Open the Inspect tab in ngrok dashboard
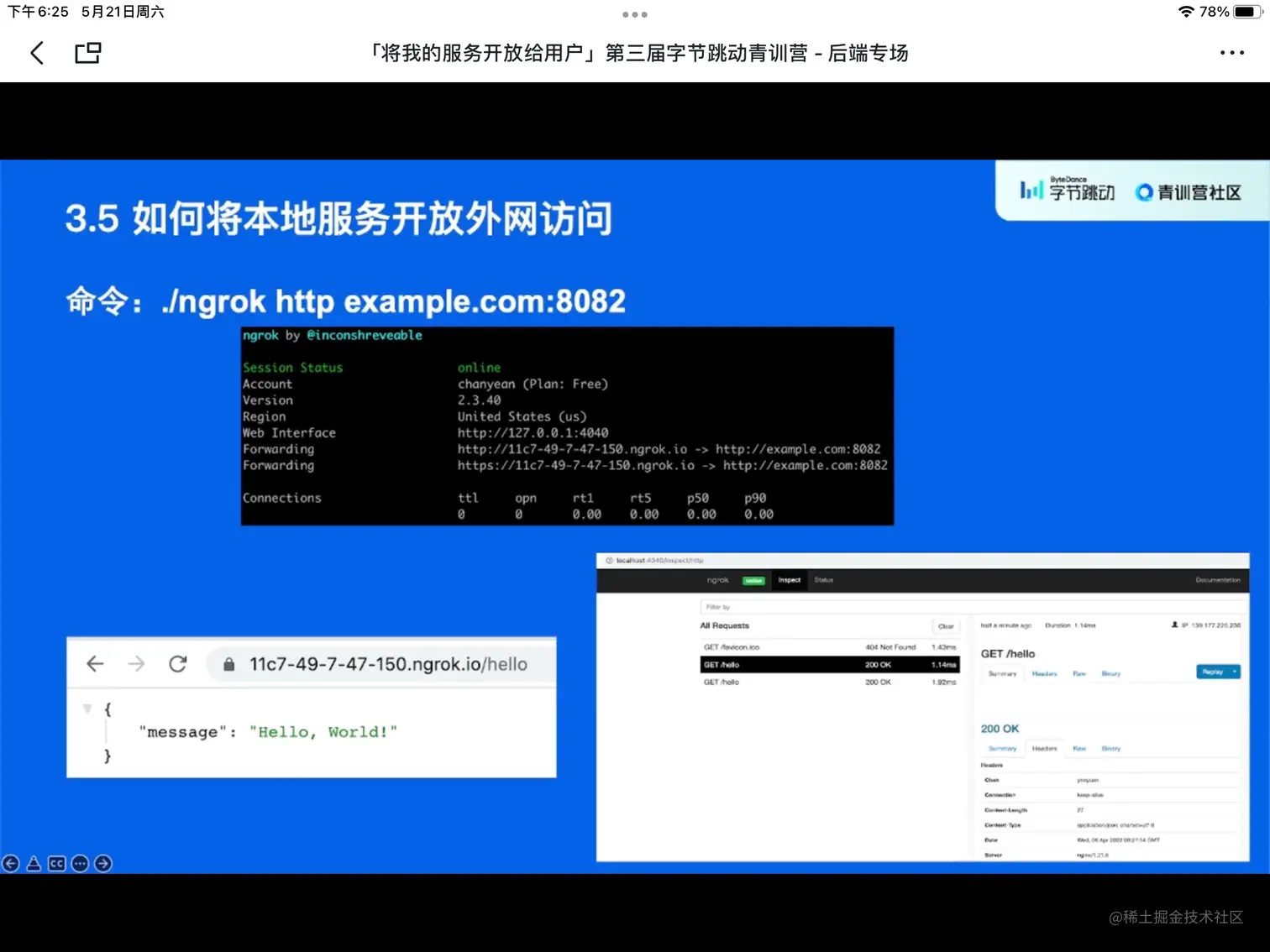Screen dimensions: 1270x952 coord(789,580)
